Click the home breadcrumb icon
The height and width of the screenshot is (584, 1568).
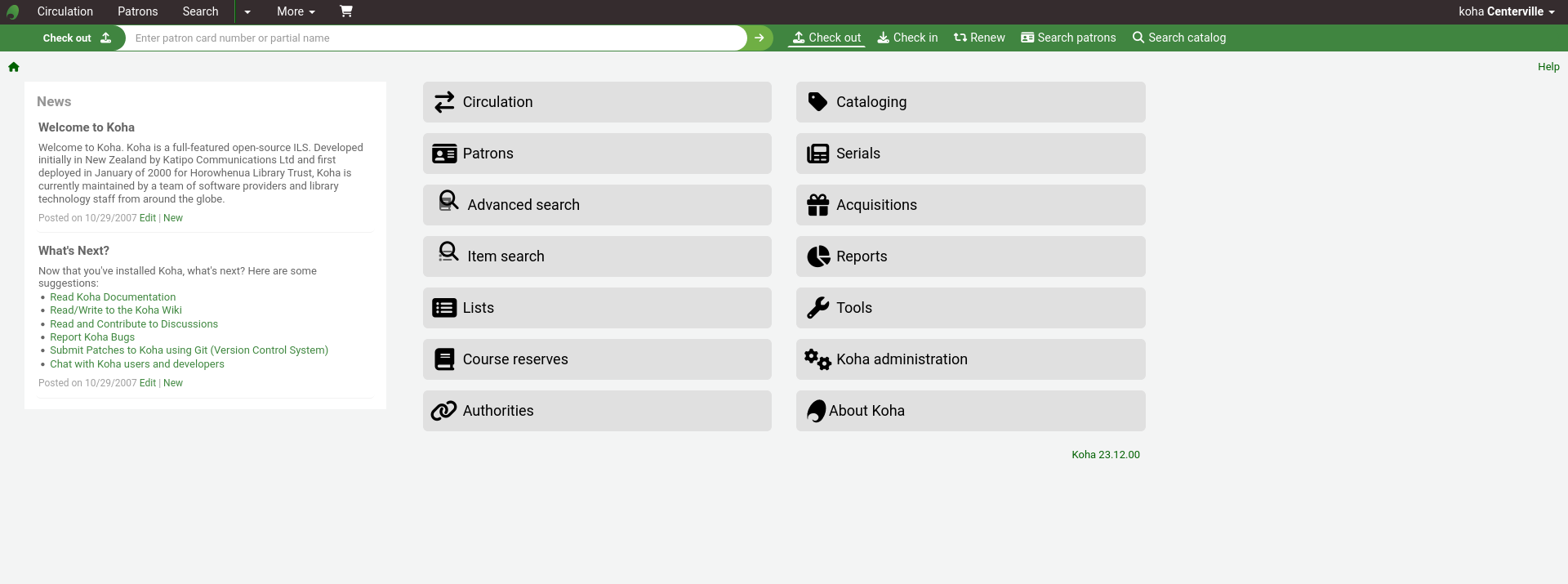14,67
